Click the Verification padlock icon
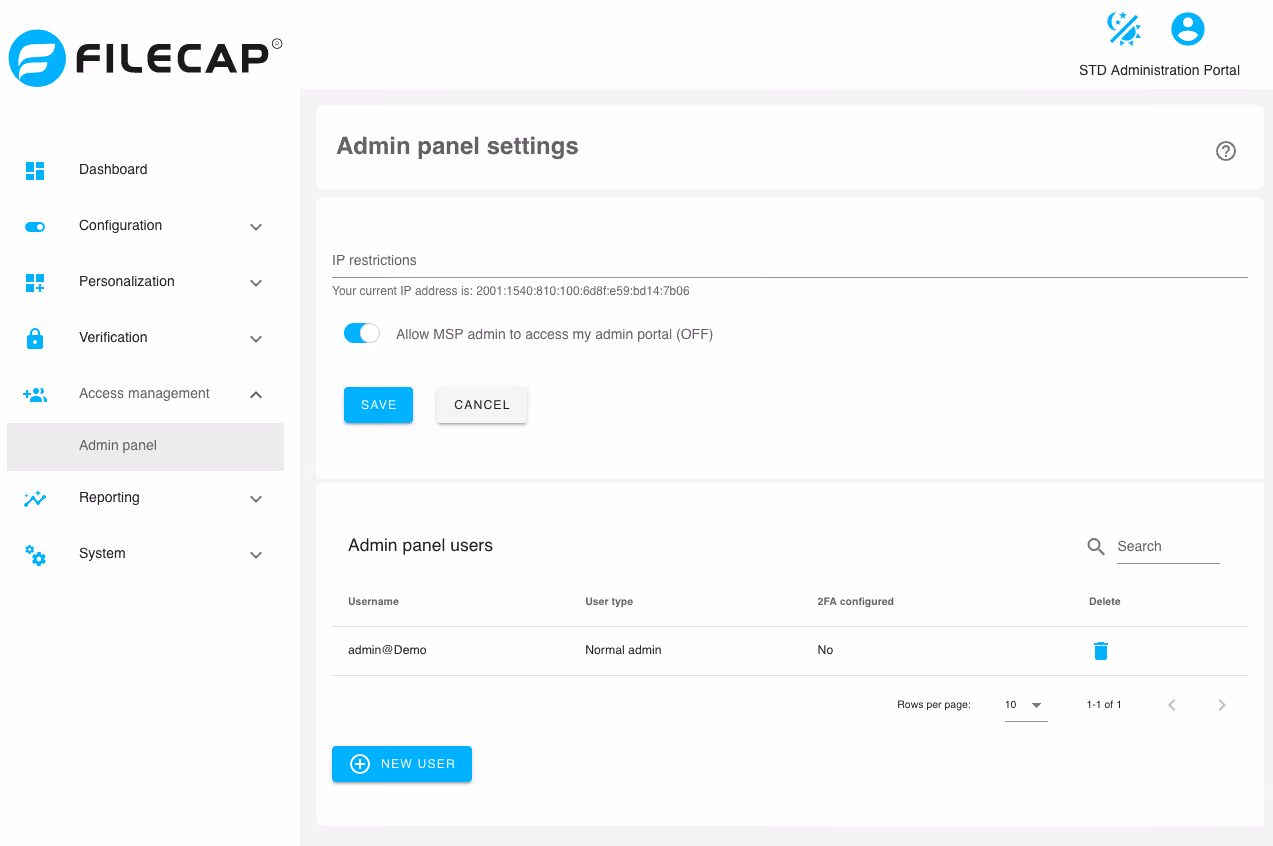Image resolution: width=1273 pixels, height=846 pixels. pyautogui.click(x=35, y=338)
